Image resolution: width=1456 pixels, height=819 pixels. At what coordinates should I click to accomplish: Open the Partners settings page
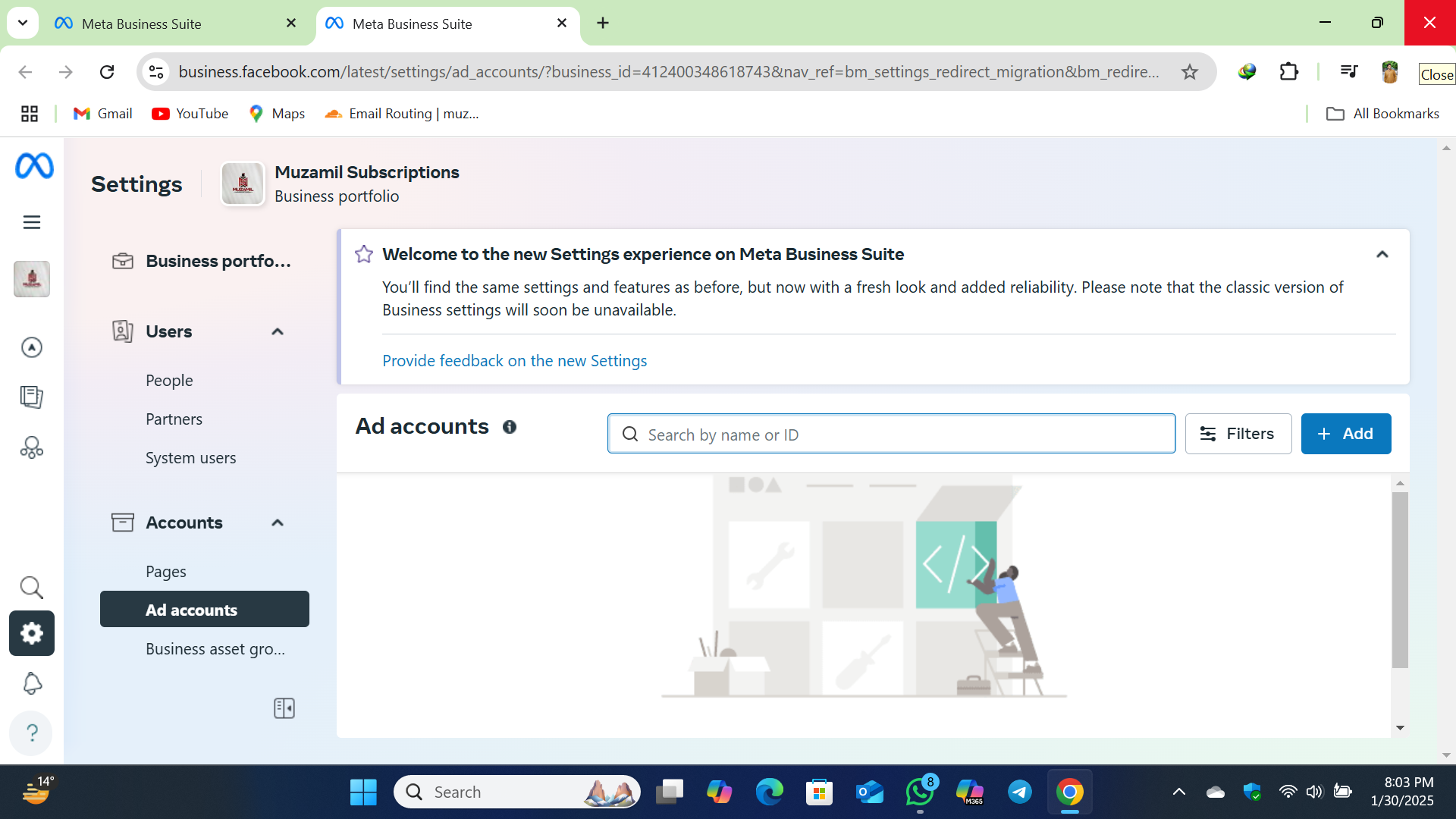(x=174, y=419)
